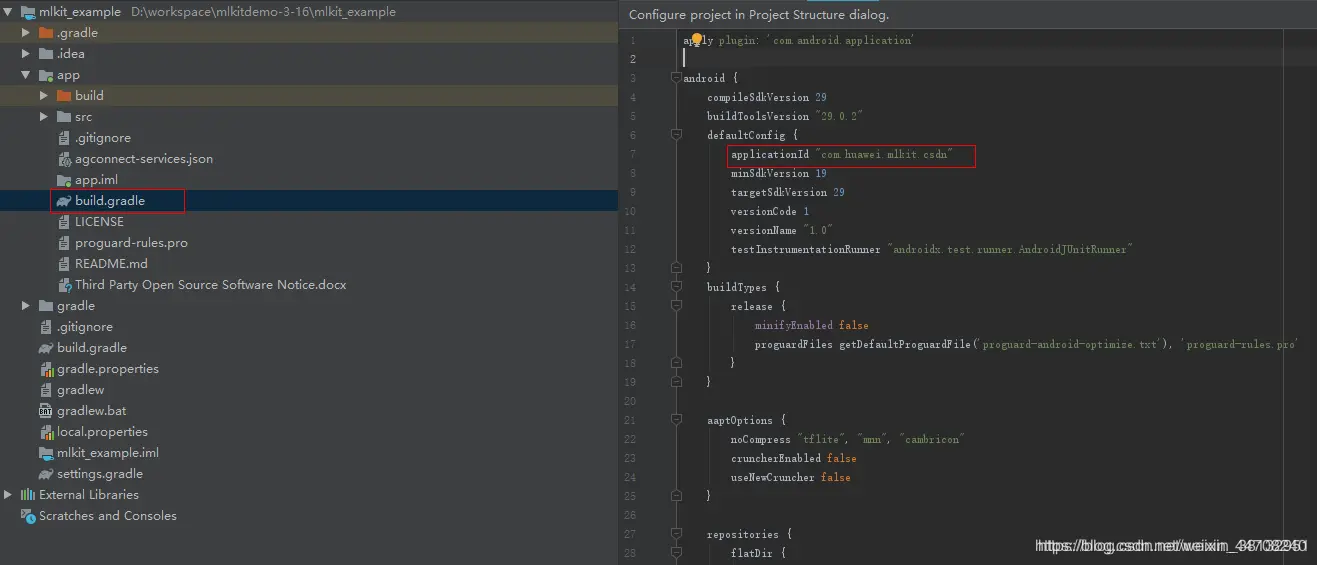Expand the build folder arrow under app

(45, 96)
